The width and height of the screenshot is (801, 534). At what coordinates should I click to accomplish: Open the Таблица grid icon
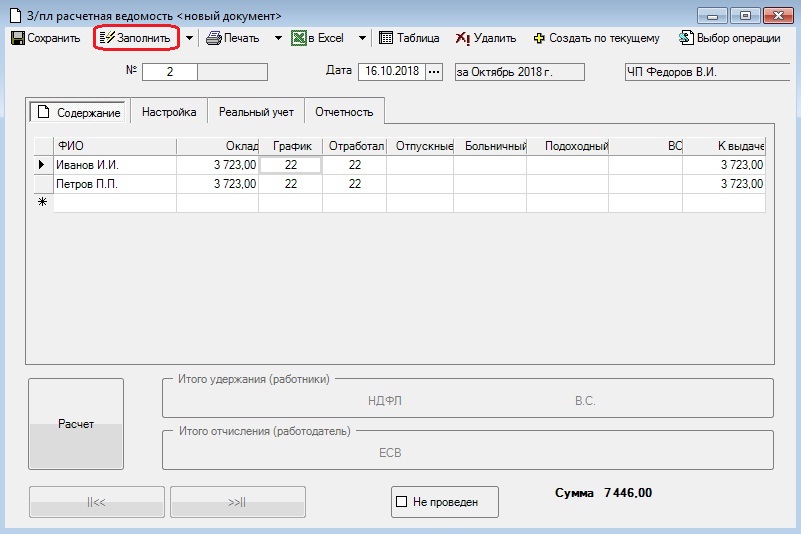pyautogui.click(x=386, y=38)
